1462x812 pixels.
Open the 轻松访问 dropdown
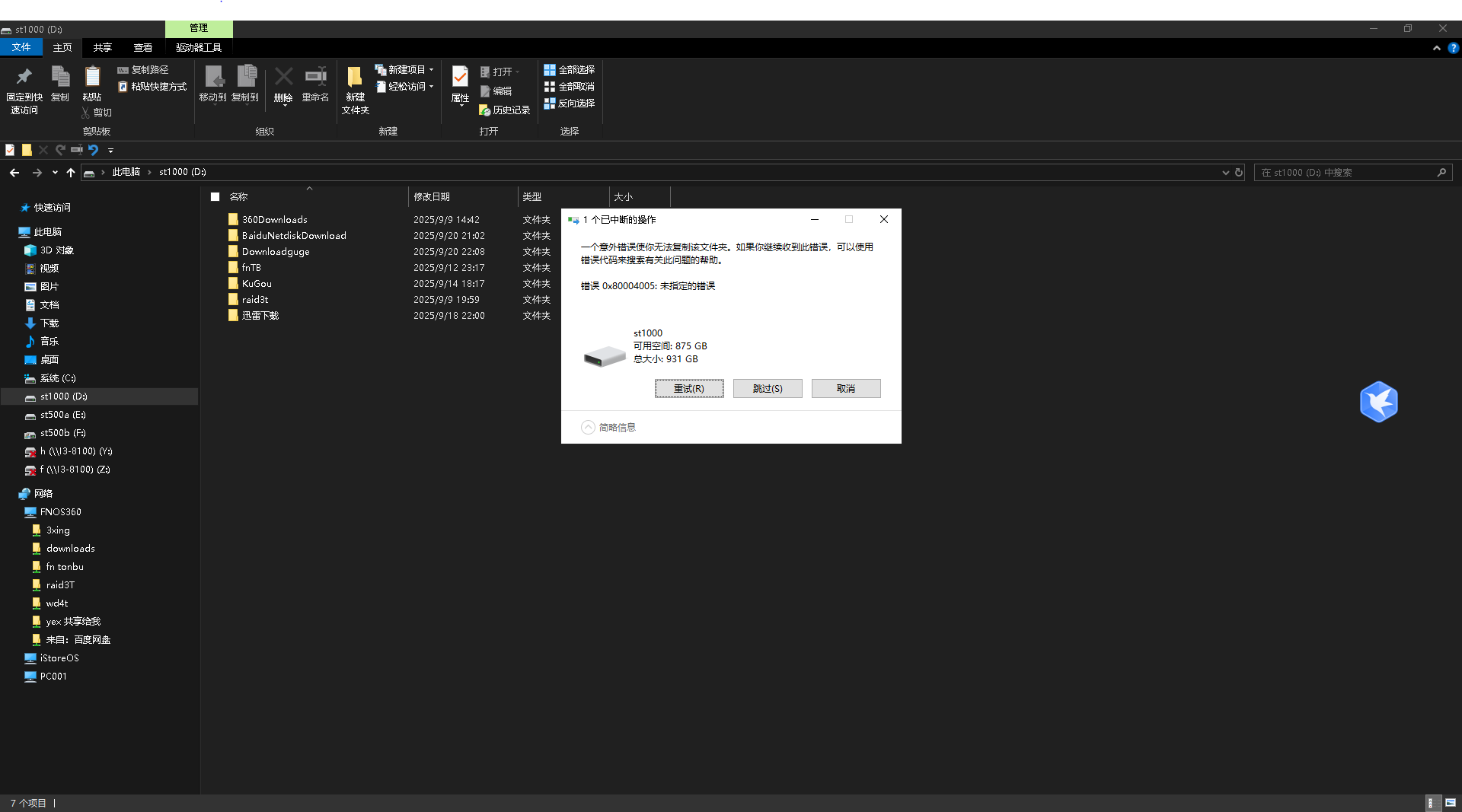tap(404, 87)
